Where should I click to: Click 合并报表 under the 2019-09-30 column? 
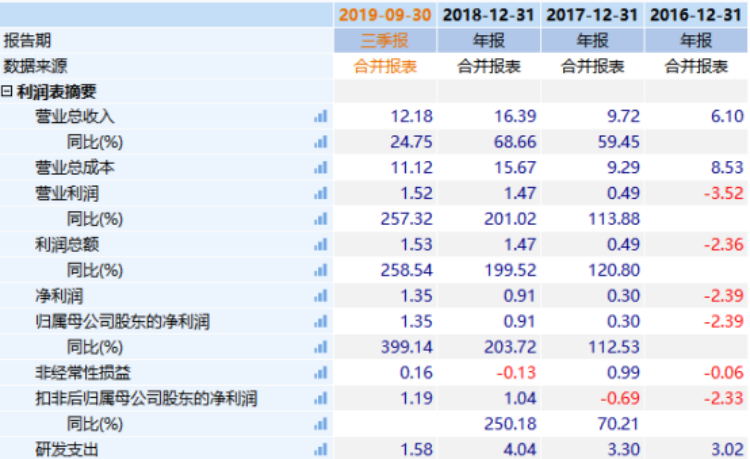pyautogui.click(x=385, y=66)
